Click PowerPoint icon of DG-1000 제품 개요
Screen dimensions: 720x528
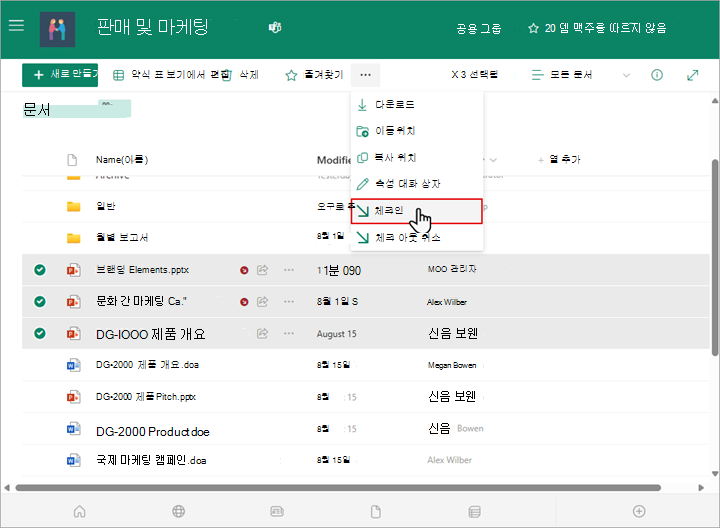pos(73,333)
